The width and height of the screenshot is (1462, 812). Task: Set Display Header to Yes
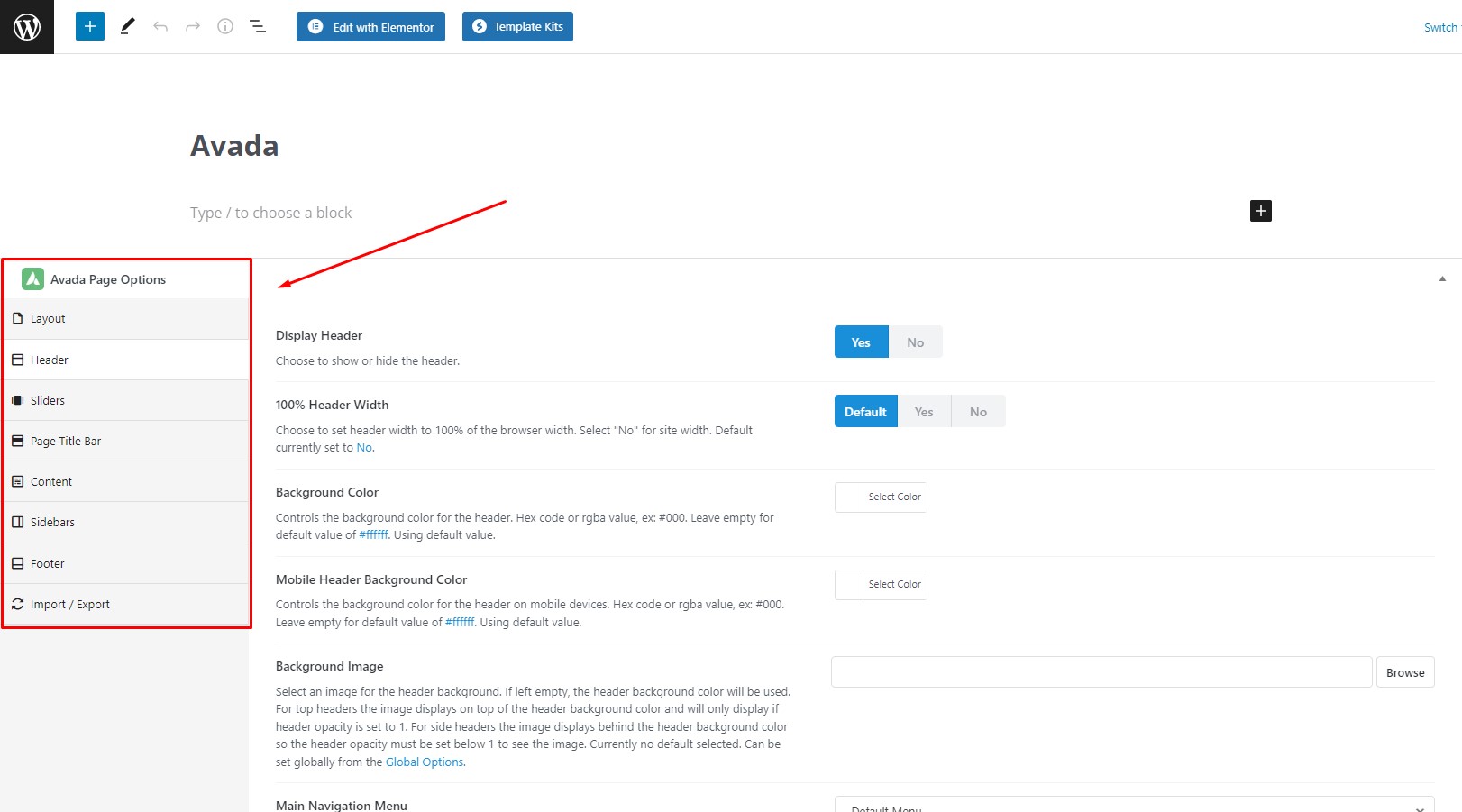862,342
